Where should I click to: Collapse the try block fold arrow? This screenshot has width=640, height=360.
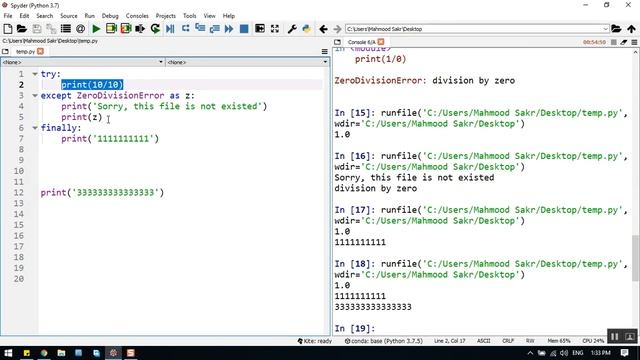[35, 74]
